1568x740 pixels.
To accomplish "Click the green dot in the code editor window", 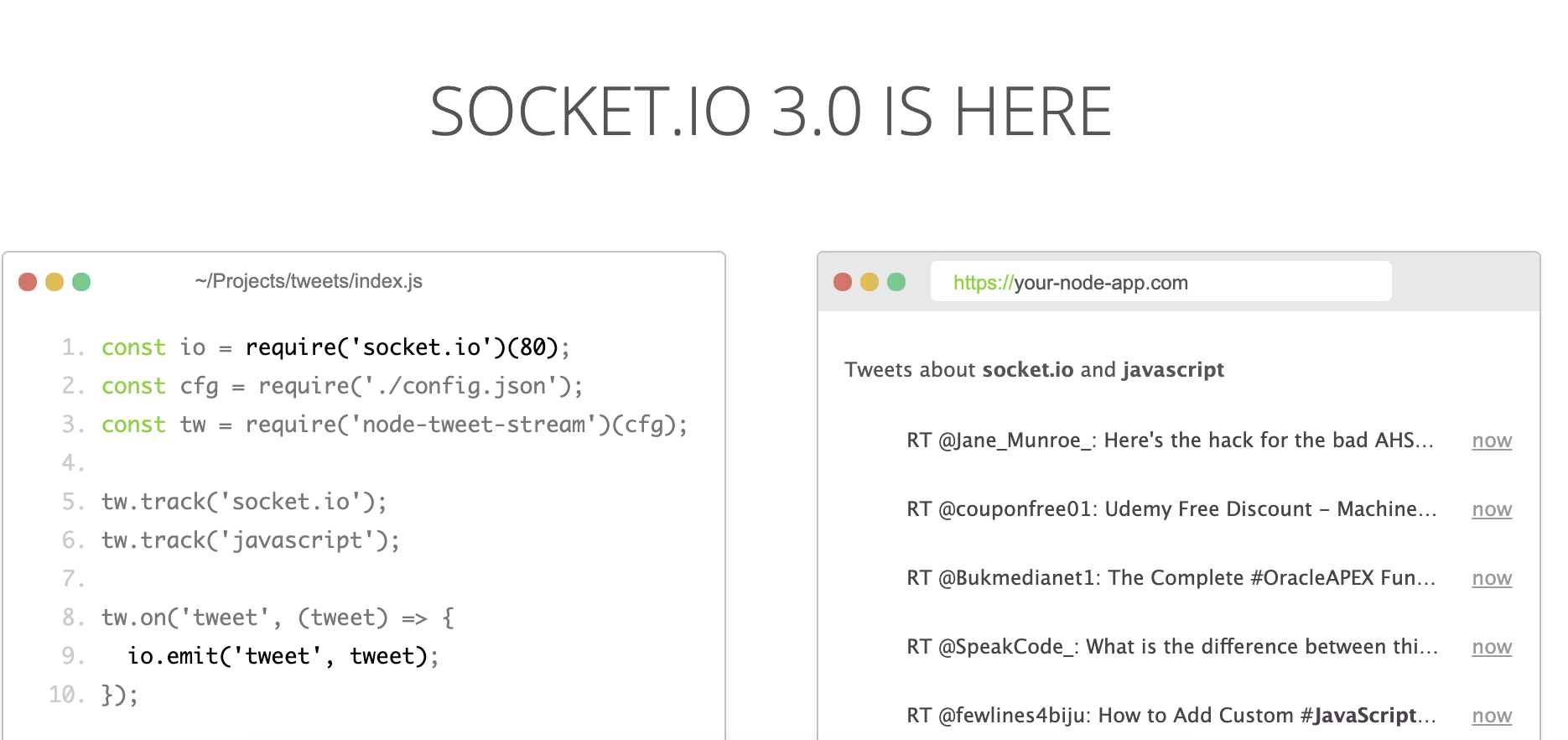I will coord(81,282).
